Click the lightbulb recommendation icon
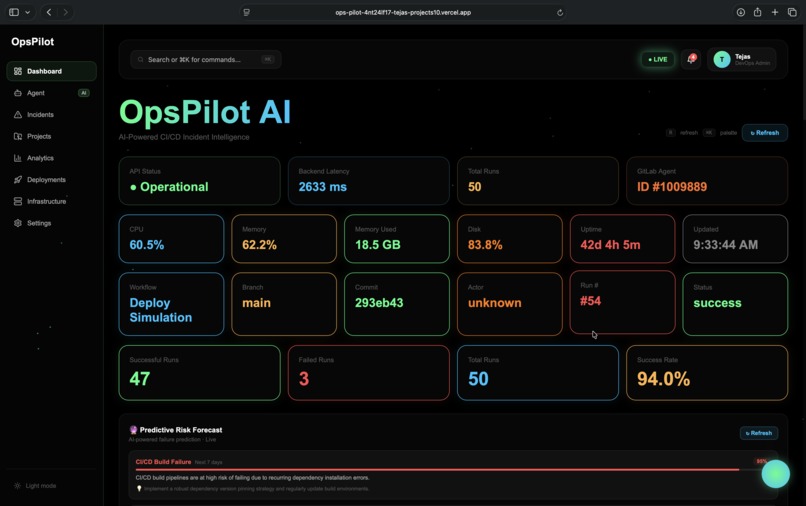 (139, 489)
